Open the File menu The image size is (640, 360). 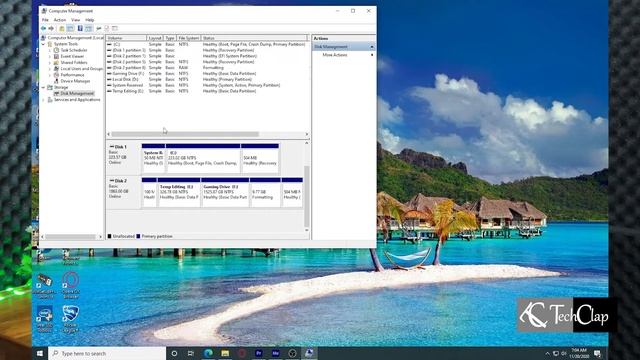45,20
